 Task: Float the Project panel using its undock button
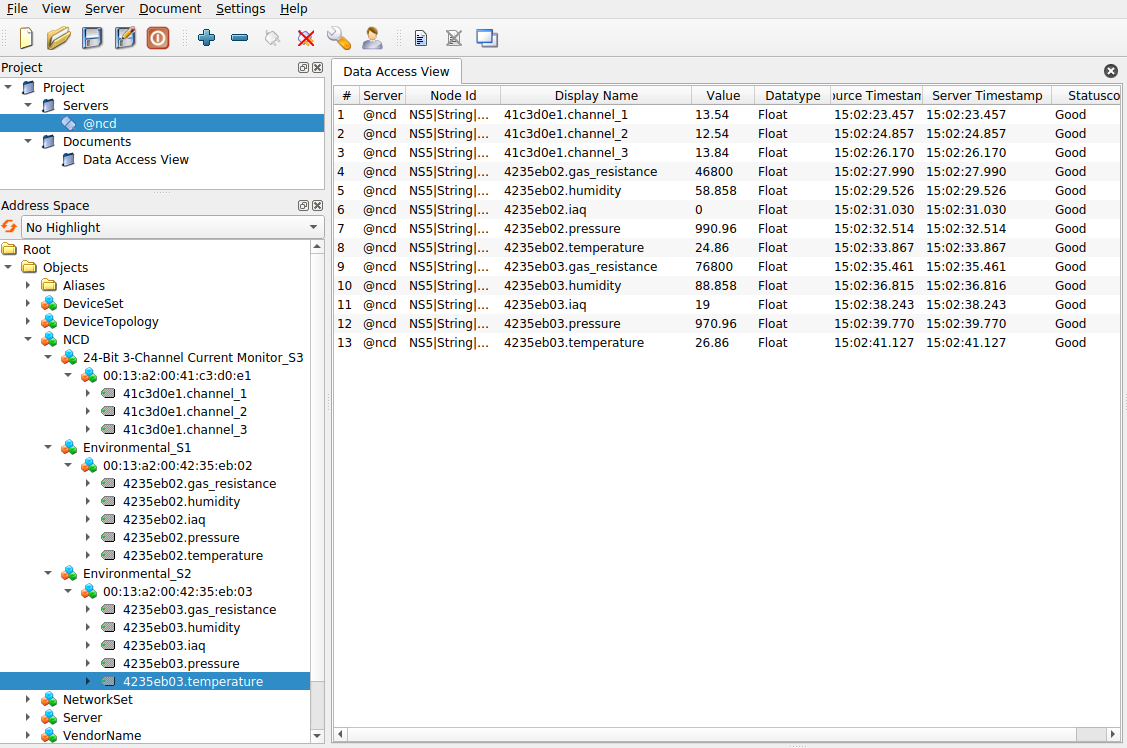pyautogui.click(x=303, y=67)
